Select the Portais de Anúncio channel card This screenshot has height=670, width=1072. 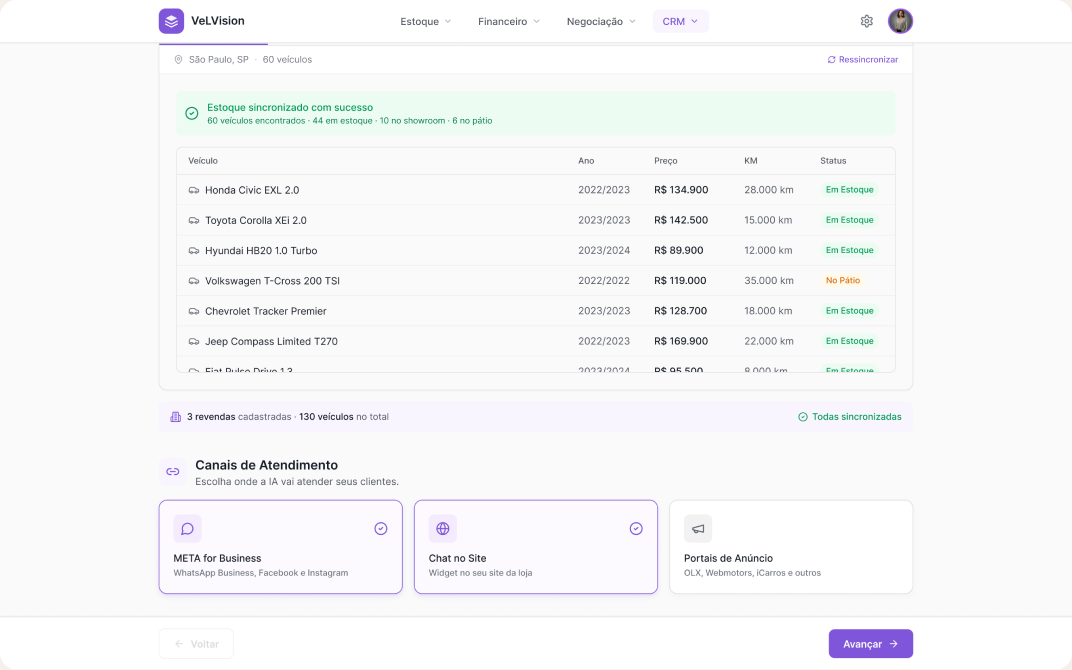click(791, 547)
